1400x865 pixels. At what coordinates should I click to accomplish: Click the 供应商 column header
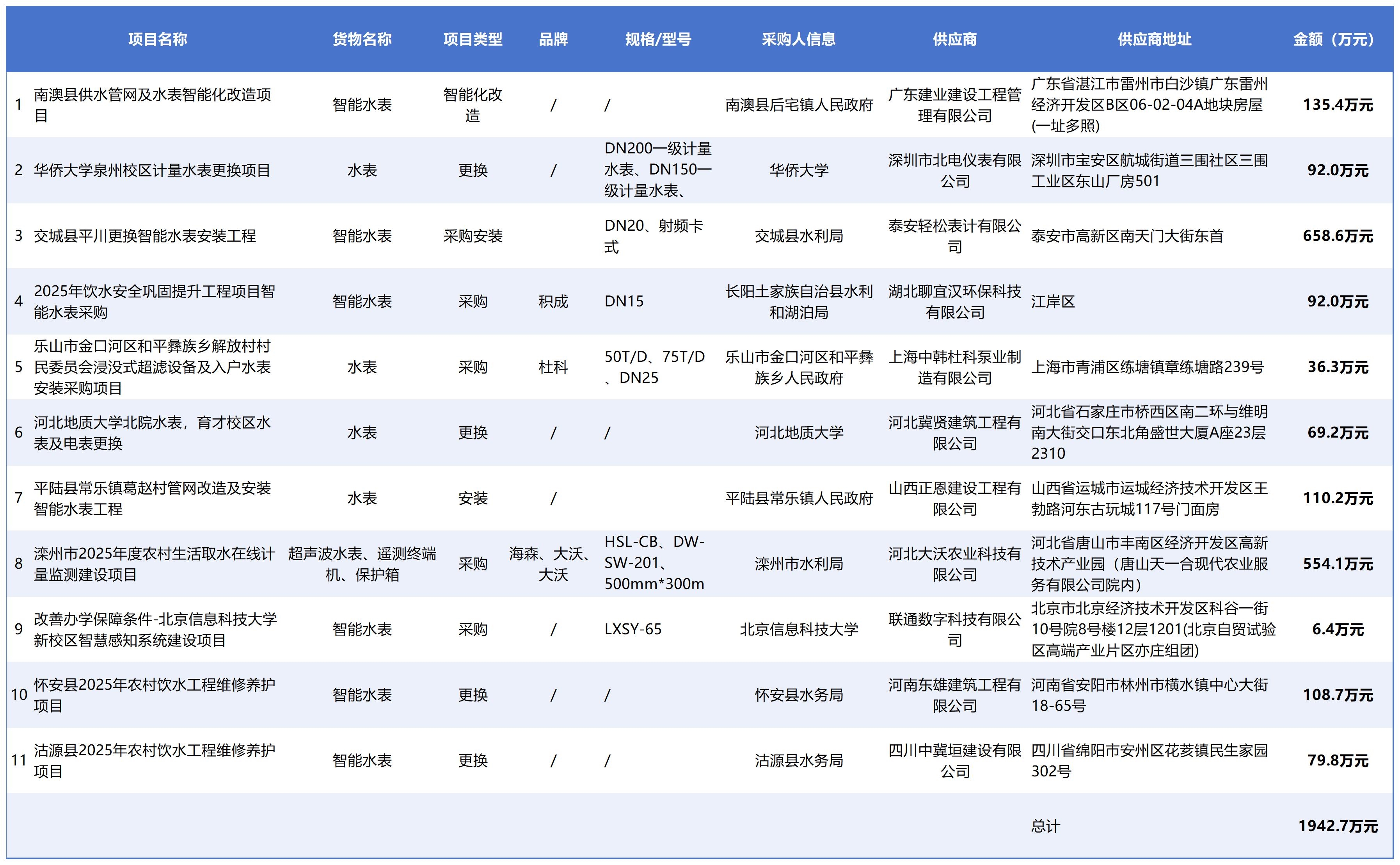pyautogui.click(x=954, y=39)
